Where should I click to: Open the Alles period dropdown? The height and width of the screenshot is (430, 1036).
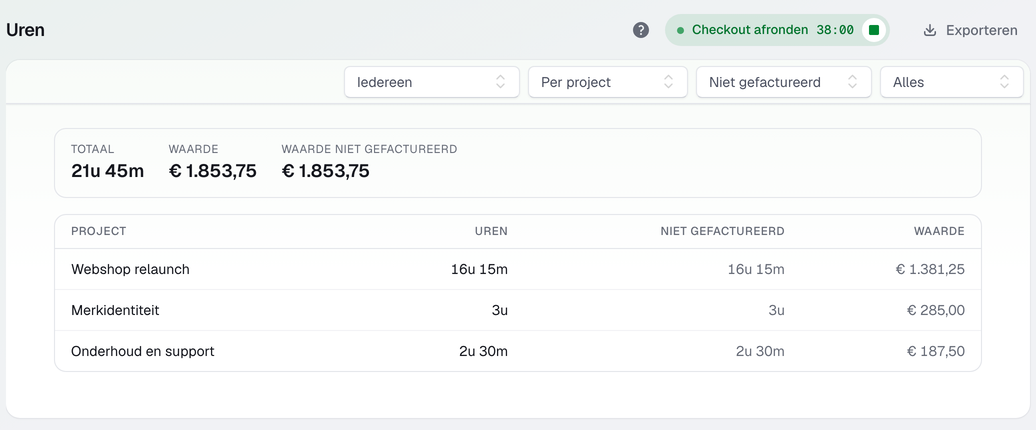pos(952,83)
